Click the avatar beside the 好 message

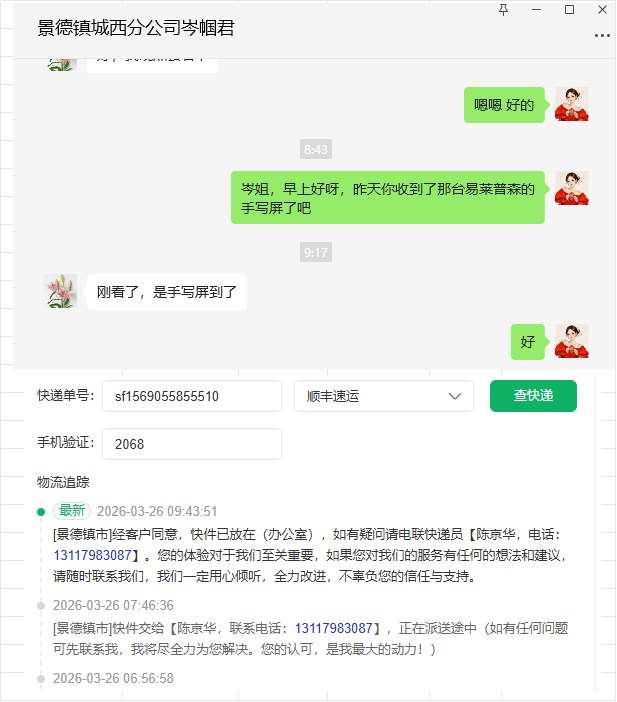(572, 341)
